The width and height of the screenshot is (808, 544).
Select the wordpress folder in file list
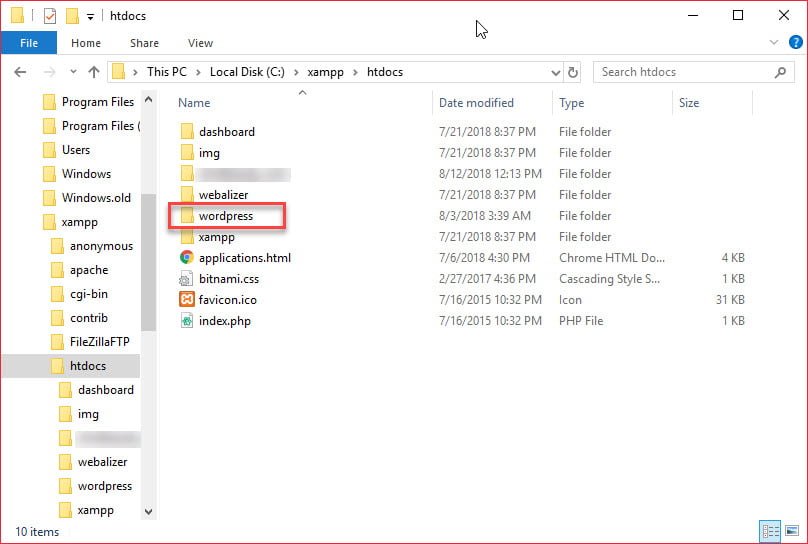[226, 216]
